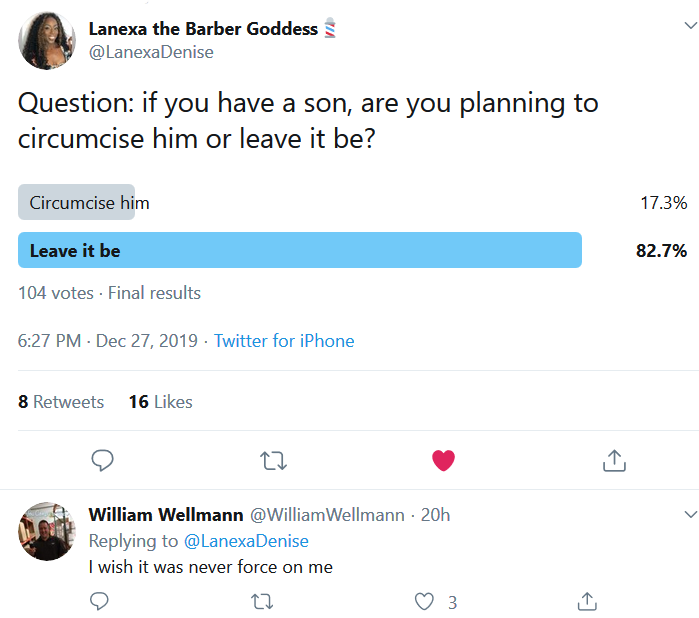The height and width of the screenshot is (618, 699).
Task: Share William Wellmann's reply
Action: pos(588,601)
